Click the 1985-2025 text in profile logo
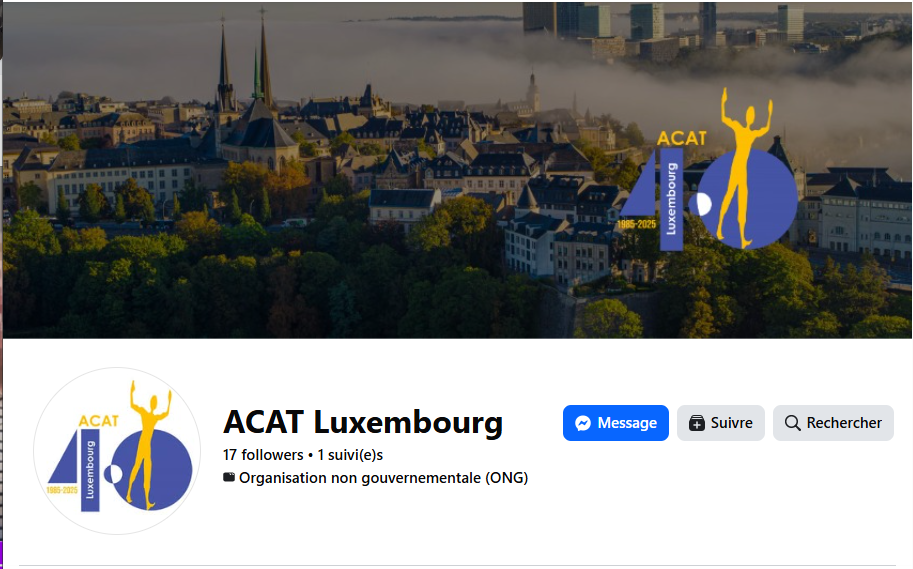913x569 pixels. [62, 490]
